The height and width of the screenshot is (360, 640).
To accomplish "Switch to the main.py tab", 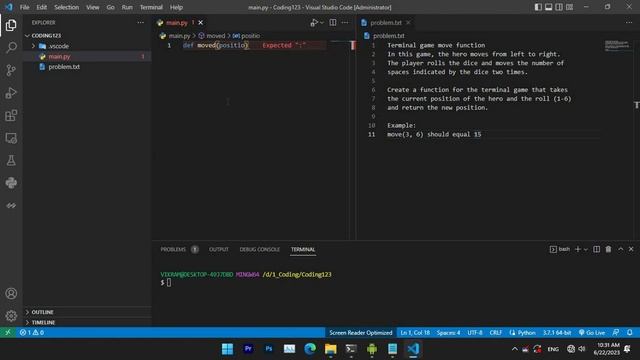I will 177,23.
